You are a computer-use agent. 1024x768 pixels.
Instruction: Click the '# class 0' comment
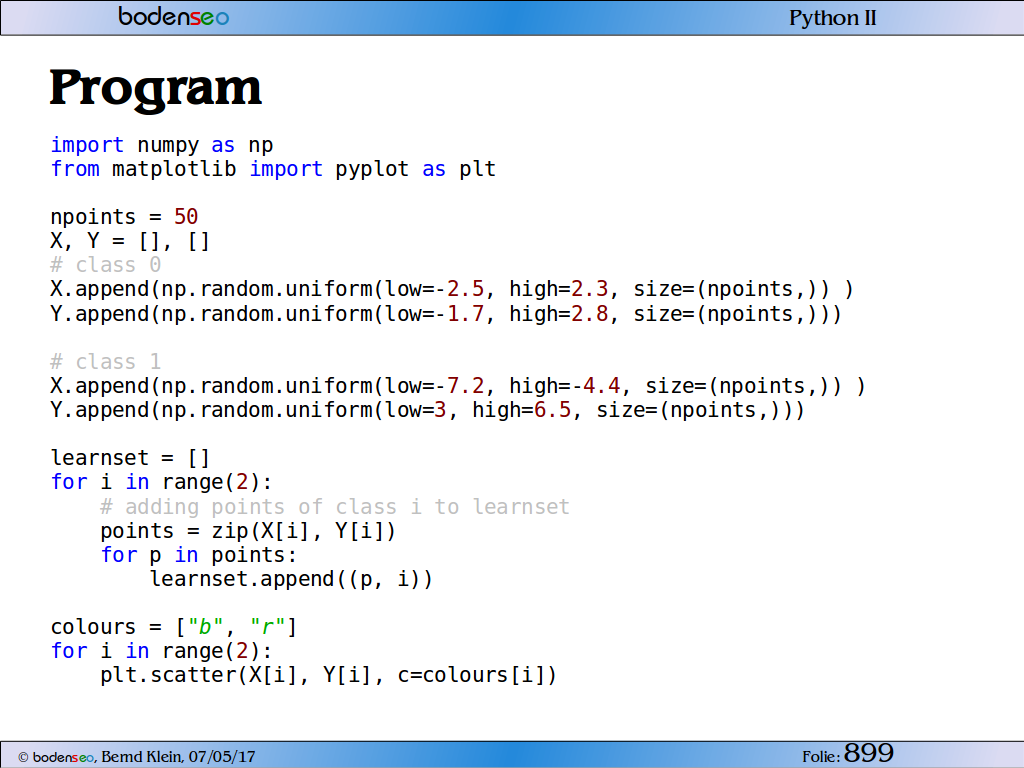[x=106, y=265]
